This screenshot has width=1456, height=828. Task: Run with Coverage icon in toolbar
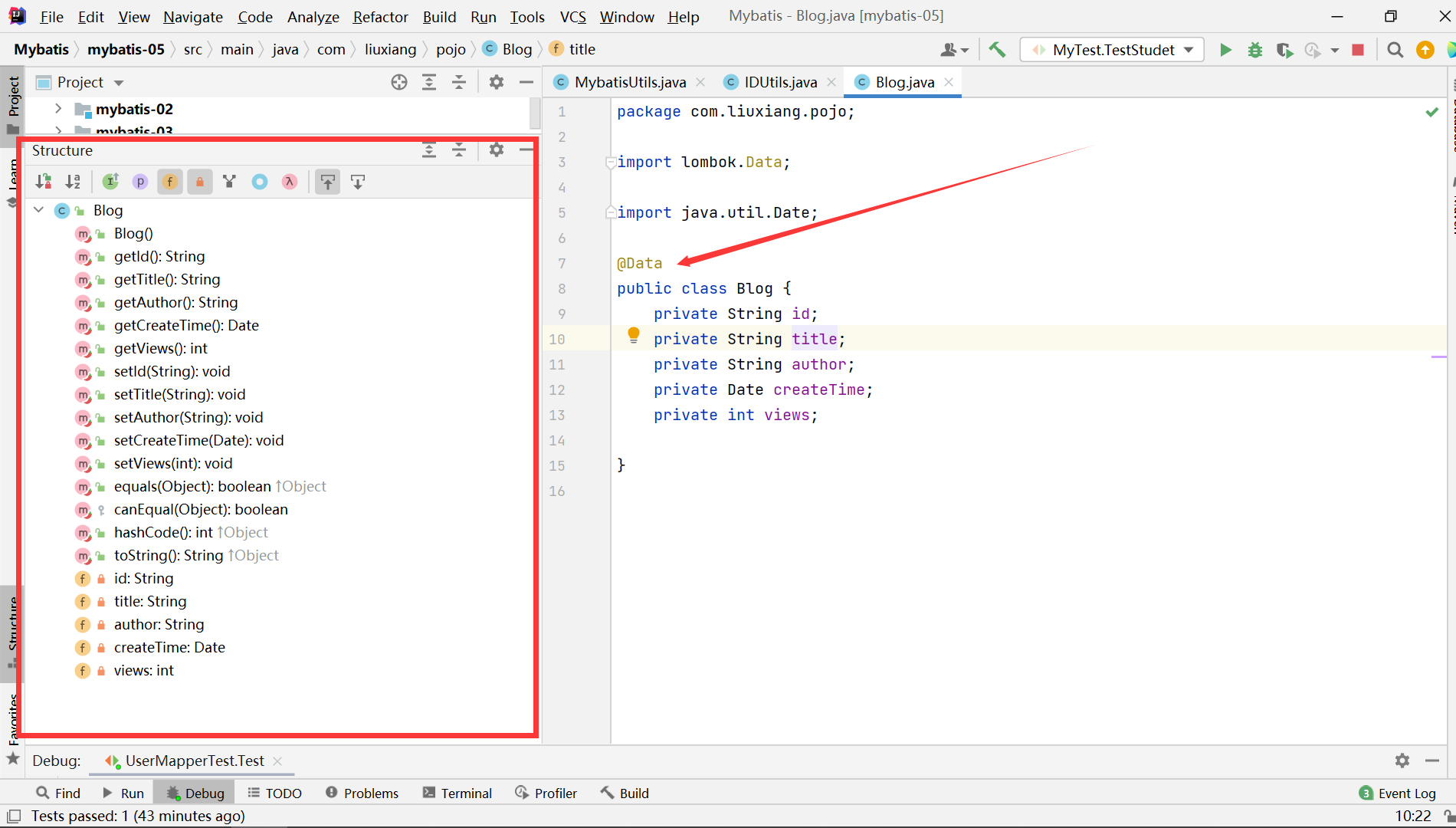point(1284,50)
